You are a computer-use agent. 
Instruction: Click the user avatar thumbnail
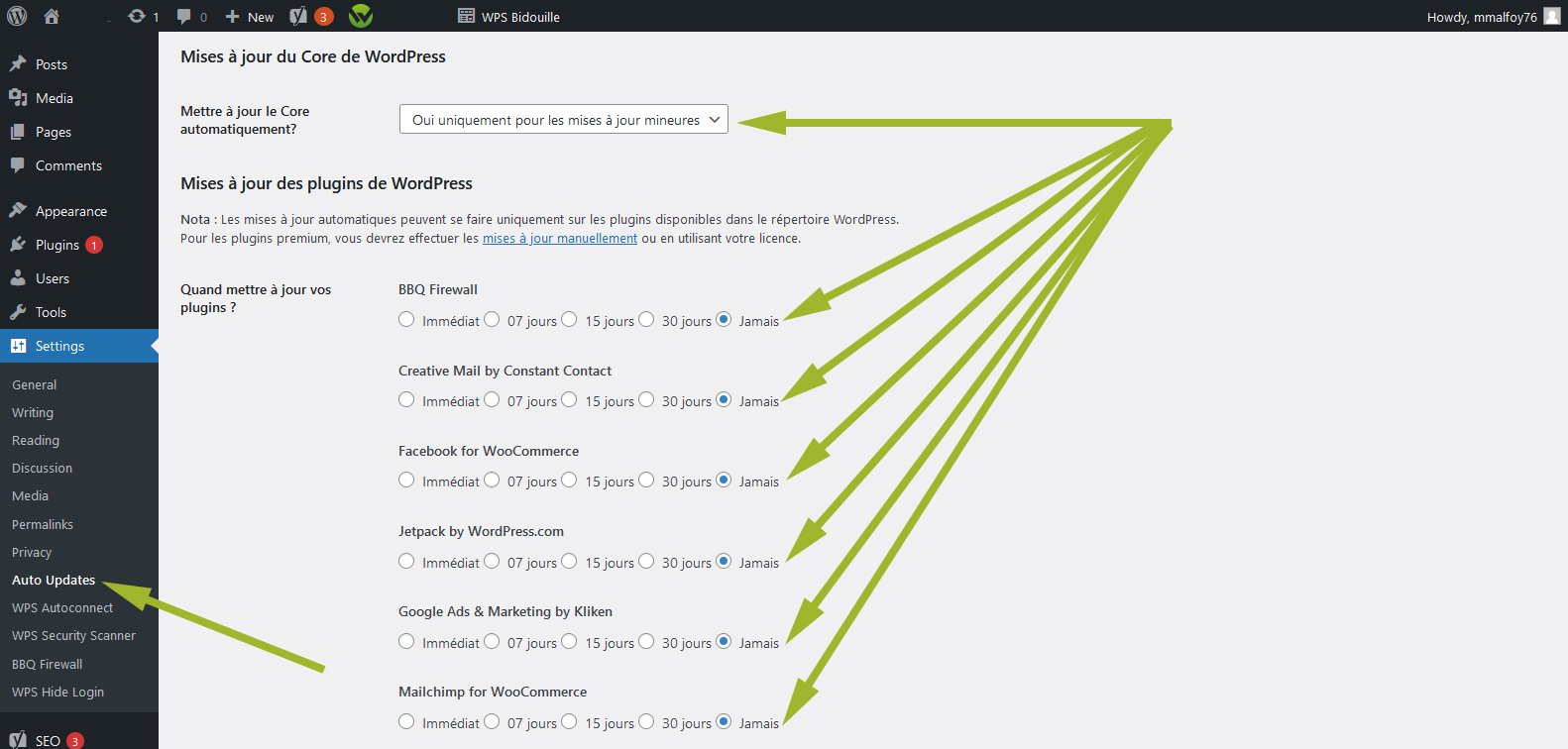1552,16
